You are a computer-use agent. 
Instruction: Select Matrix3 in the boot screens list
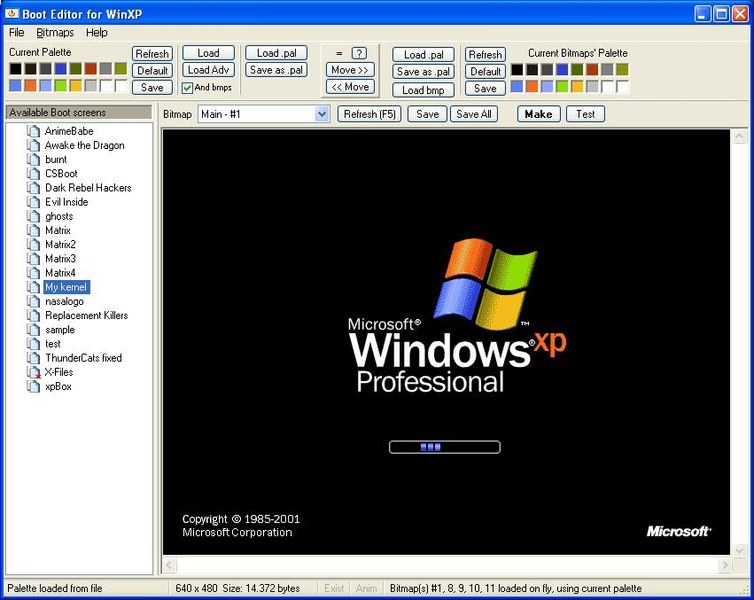pos(60,259)
